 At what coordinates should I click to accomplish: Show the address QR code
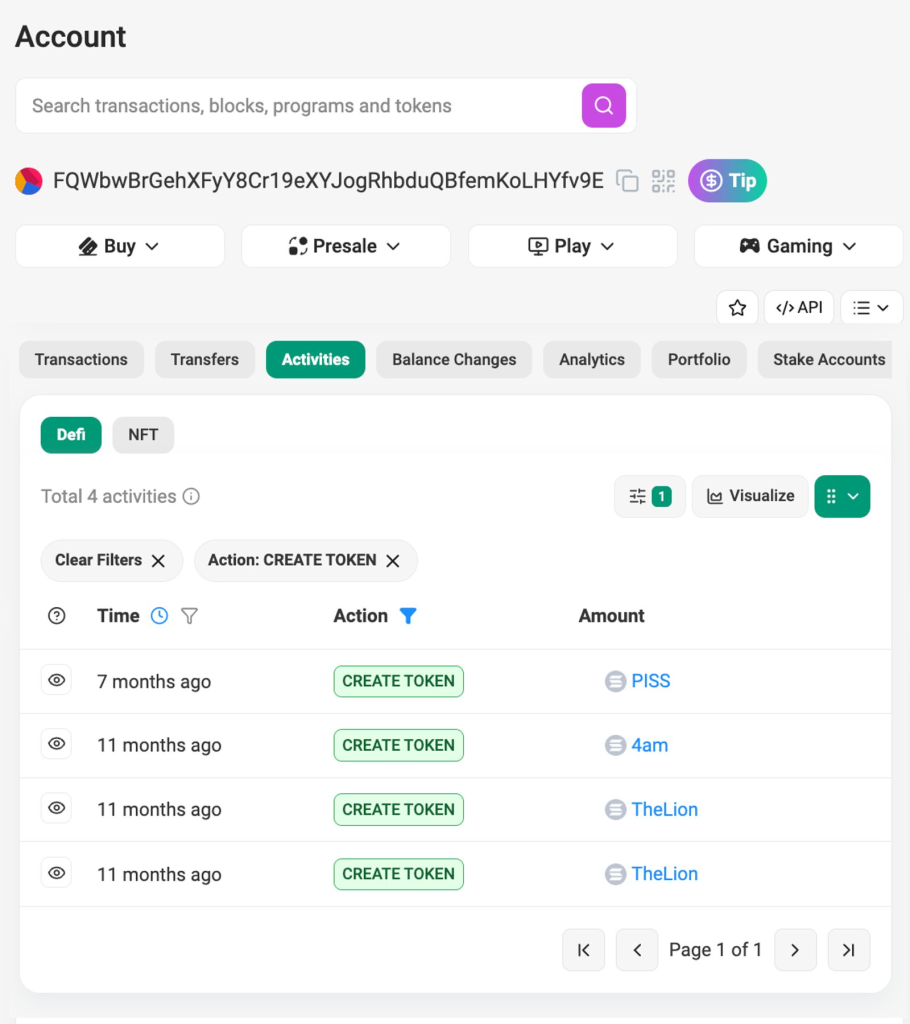click(663, 181)
